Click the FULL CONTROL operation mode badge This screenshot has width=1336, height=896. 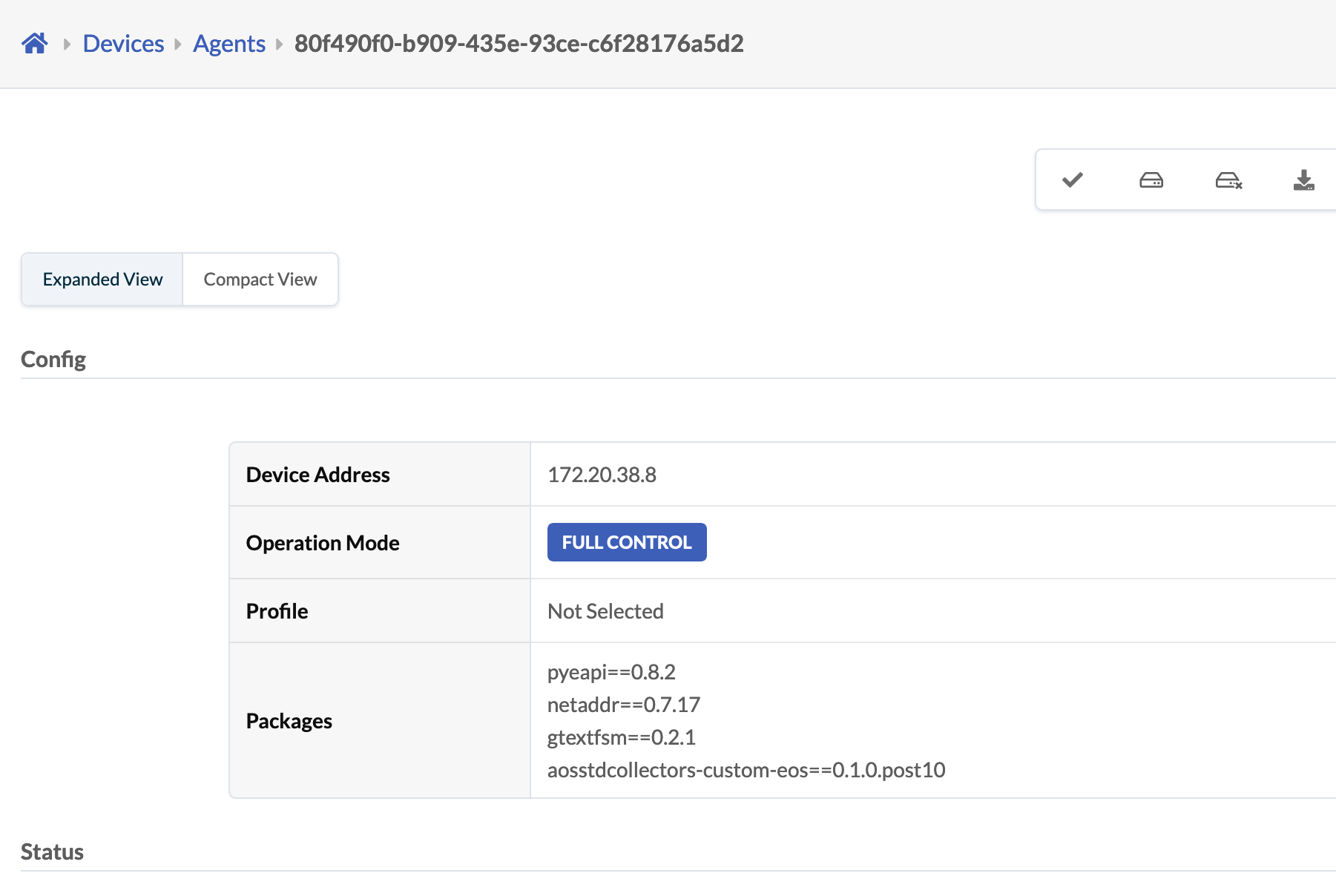point(626,542)
